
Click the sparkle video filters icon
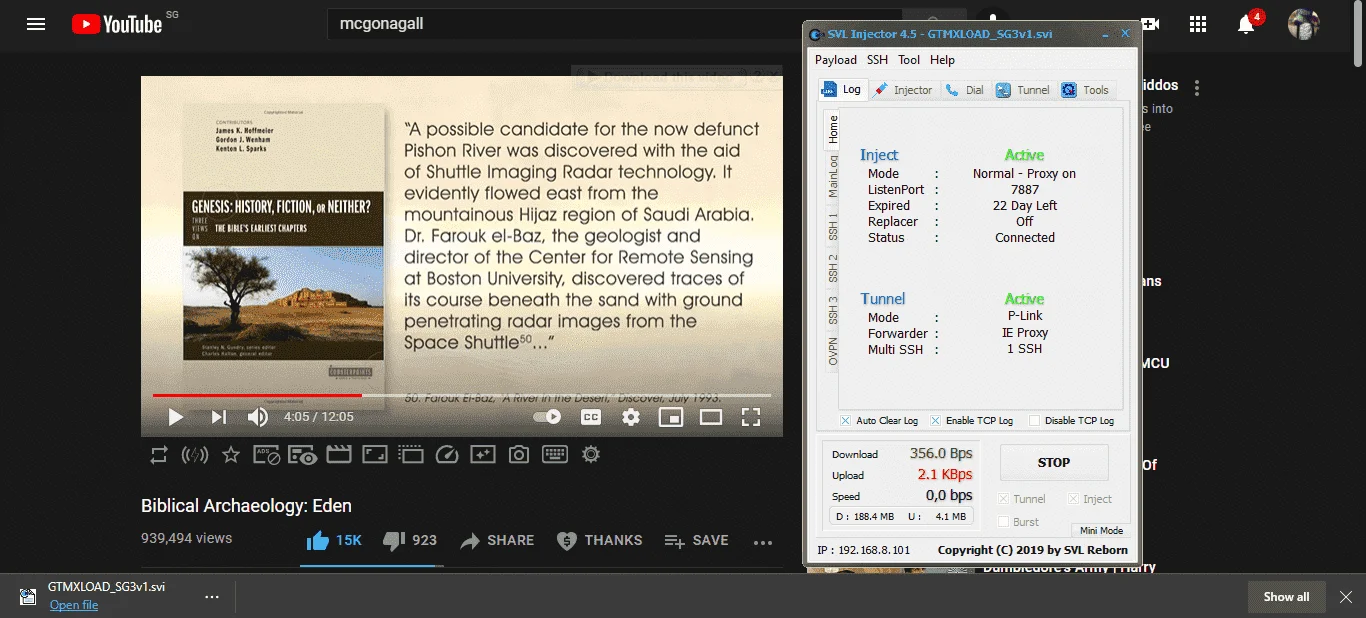(483, 455)
